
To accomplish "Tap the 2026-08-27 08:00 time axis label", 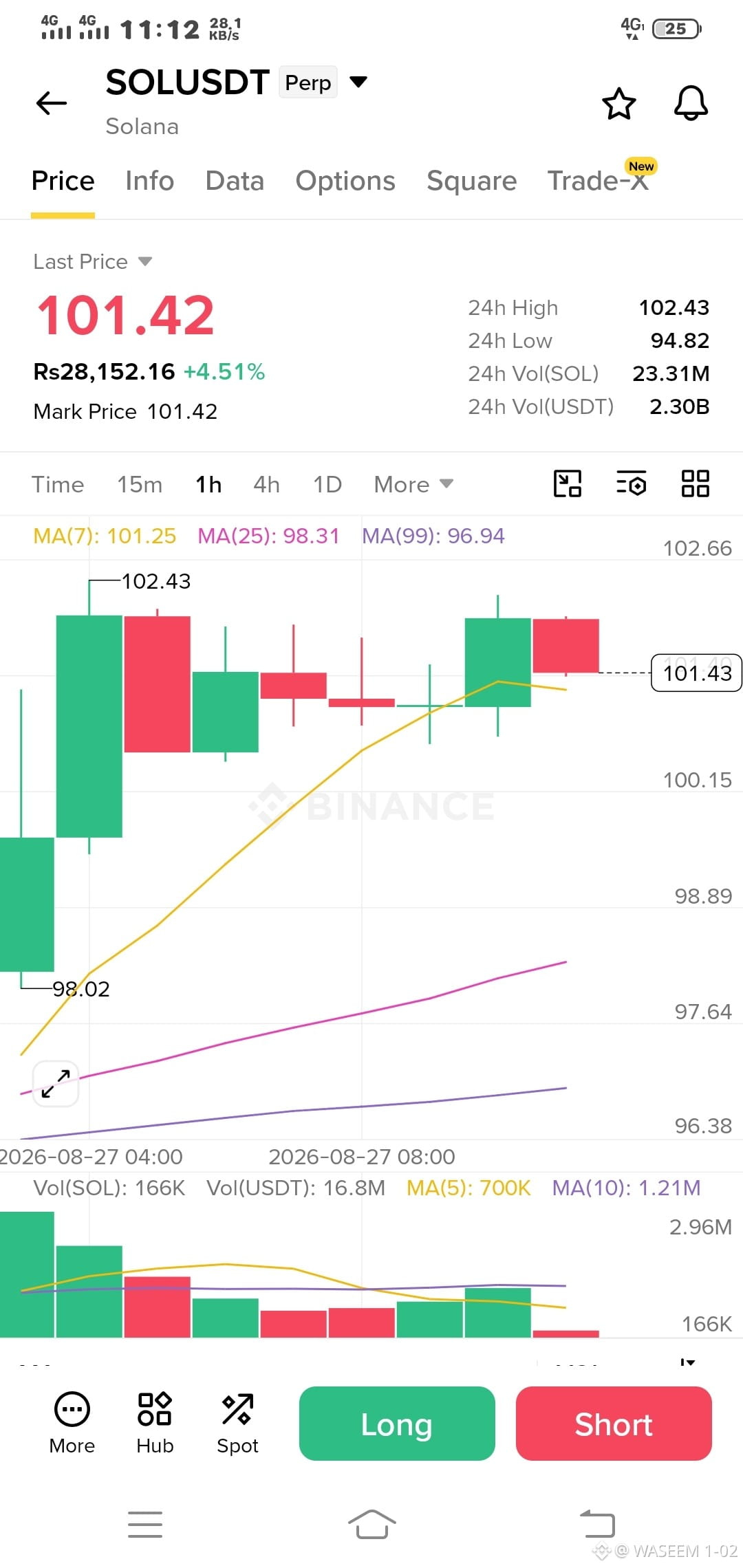I will pos(362,1157).
